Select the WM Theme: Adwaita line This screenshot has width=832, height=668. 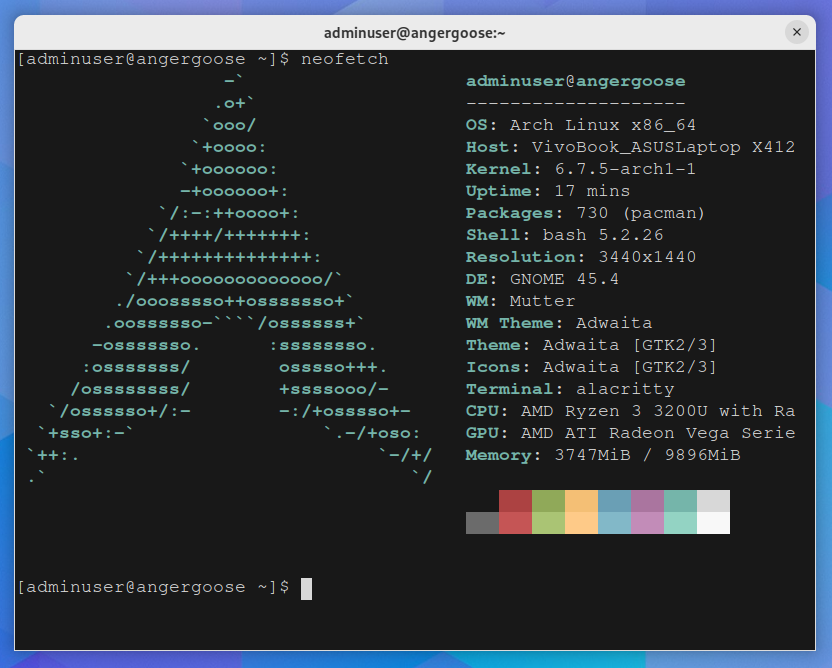point(559,323)
